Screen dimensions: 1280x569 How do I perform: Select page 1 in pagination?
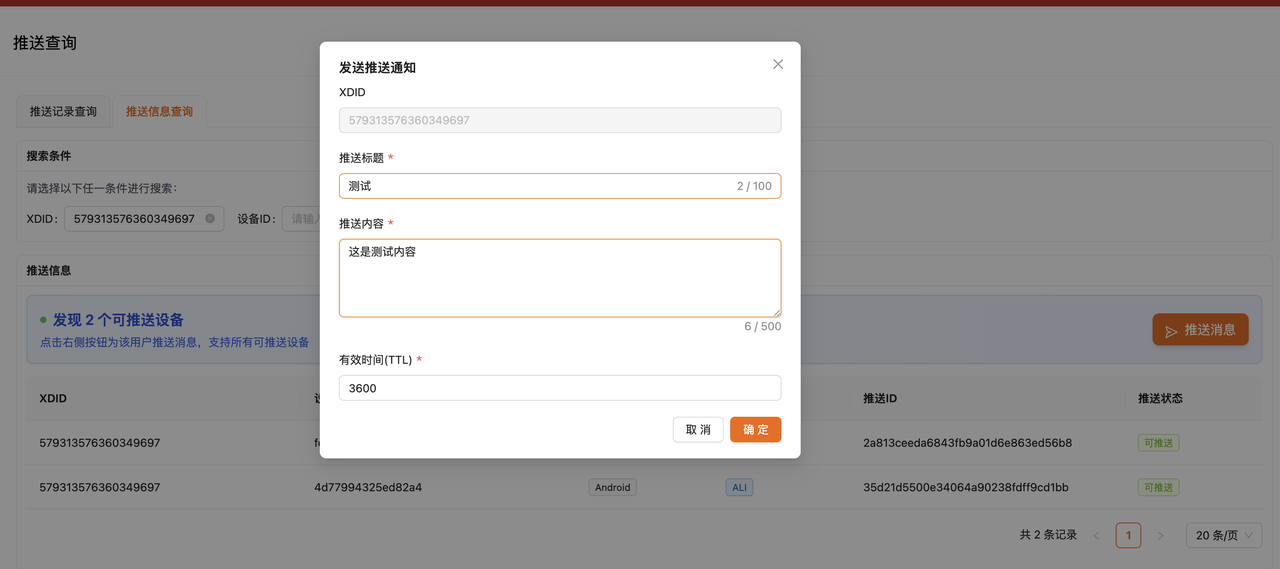tap(1128, 536)
